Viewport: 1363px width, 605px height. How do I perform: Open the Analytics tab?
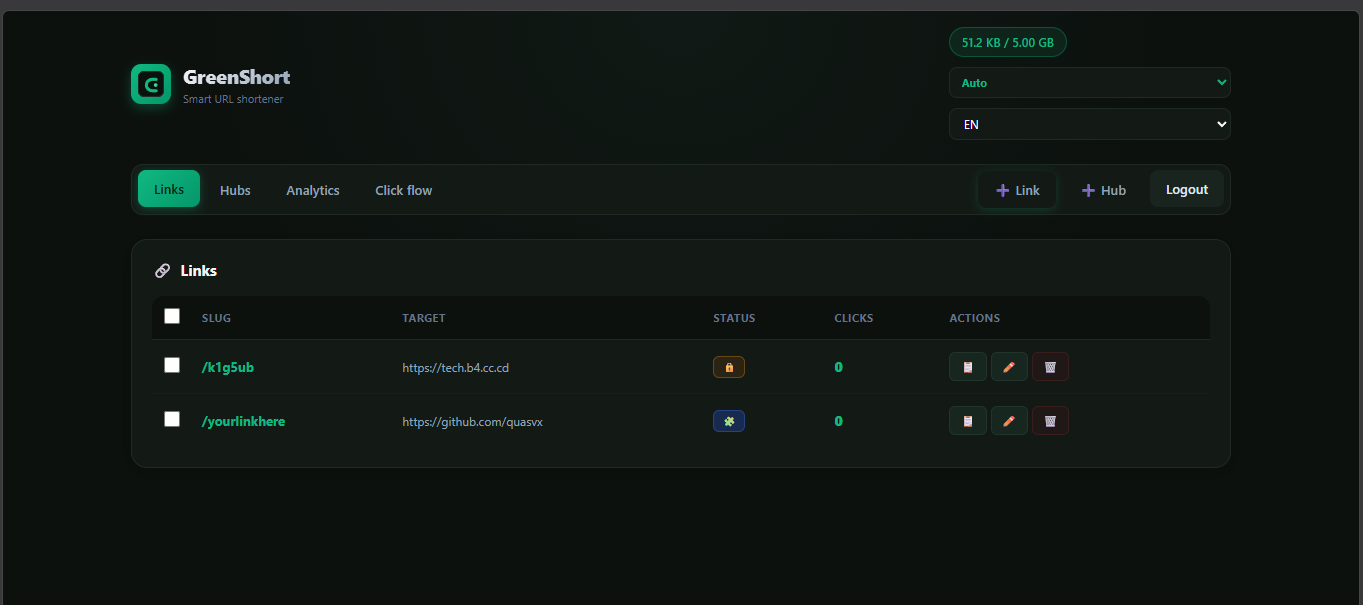pos(313,190)
